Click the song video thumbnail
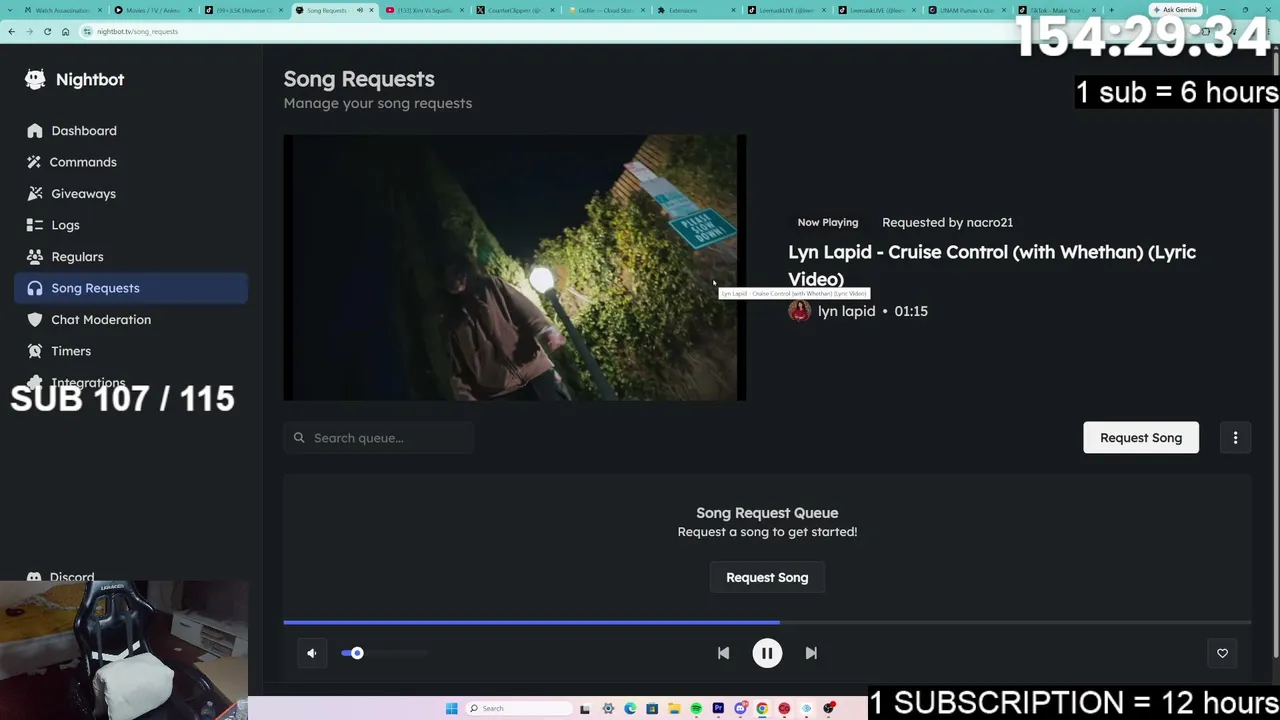The height and width of the screenshot is (720, 1280). 515,268
